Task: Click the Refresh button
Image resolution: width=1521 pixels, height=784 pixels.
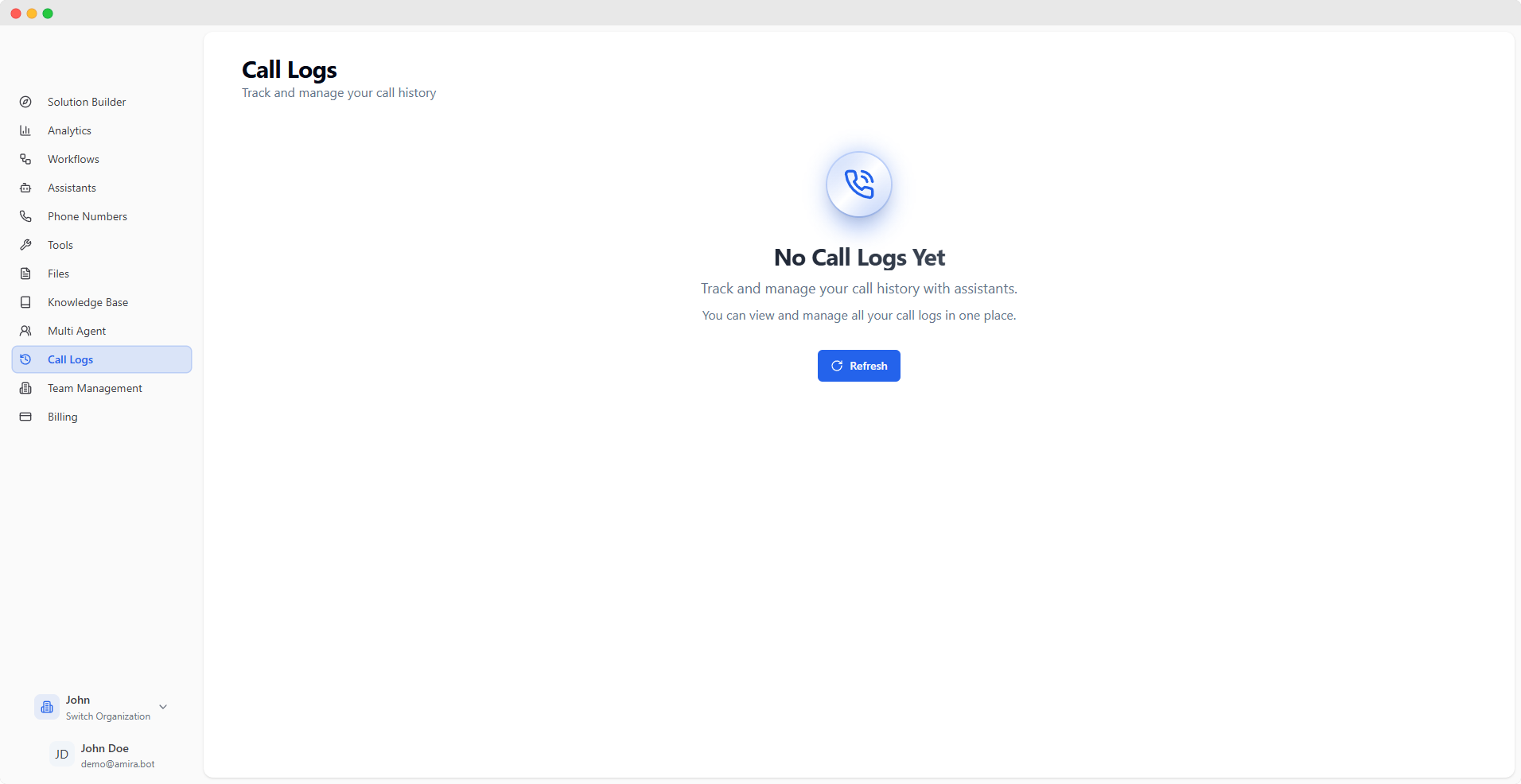Action: point(858,366)
